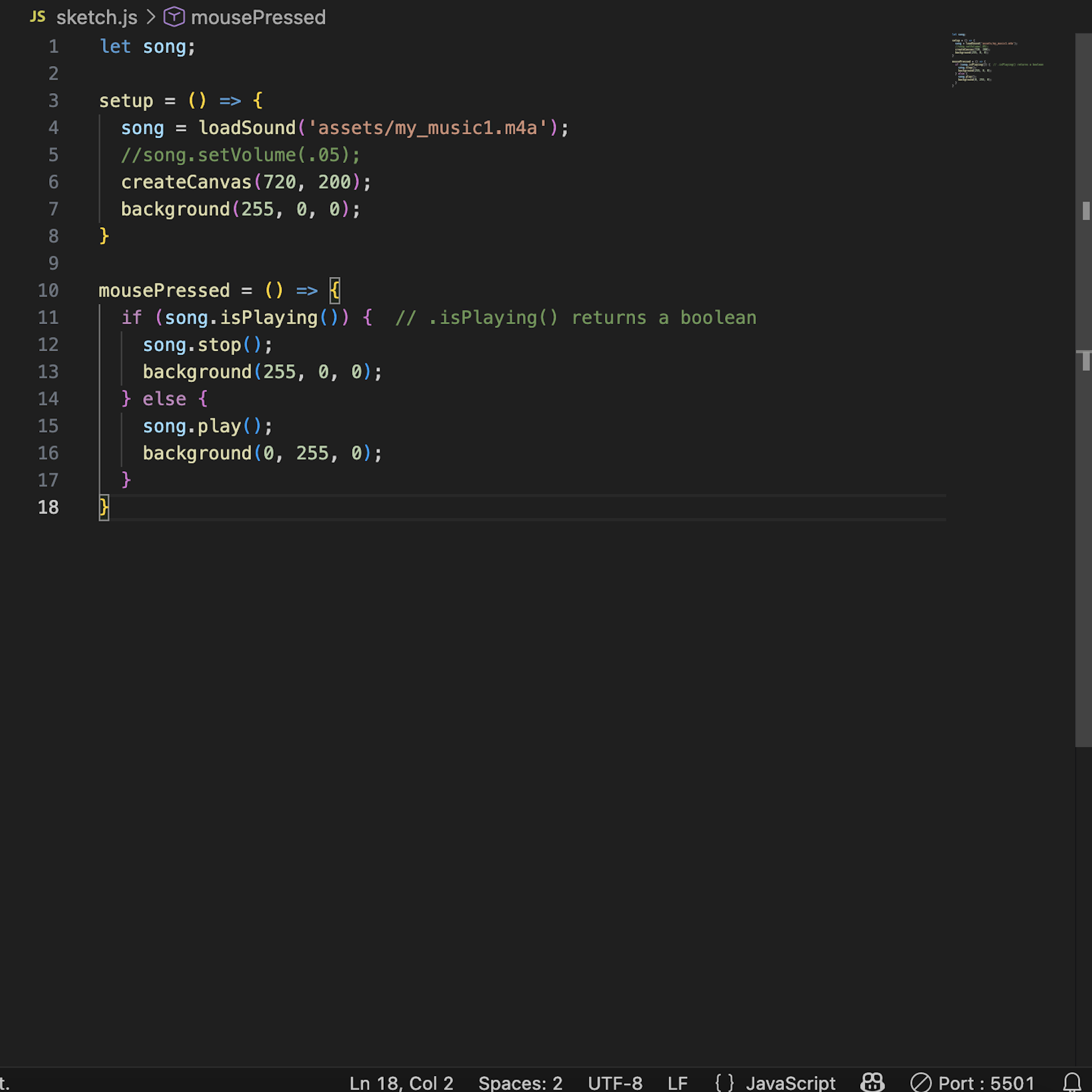Click the song.stop(); statement
This screenshot has width=1092, height=1092.
pyautogui.click(x=208, y=345)
